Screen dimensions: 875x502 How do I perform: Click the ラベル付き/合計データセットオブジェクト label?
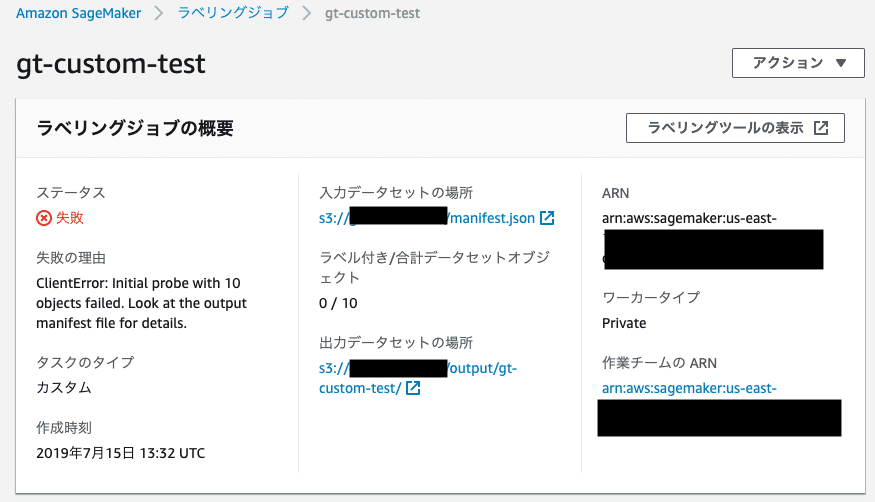pos(434,267)
